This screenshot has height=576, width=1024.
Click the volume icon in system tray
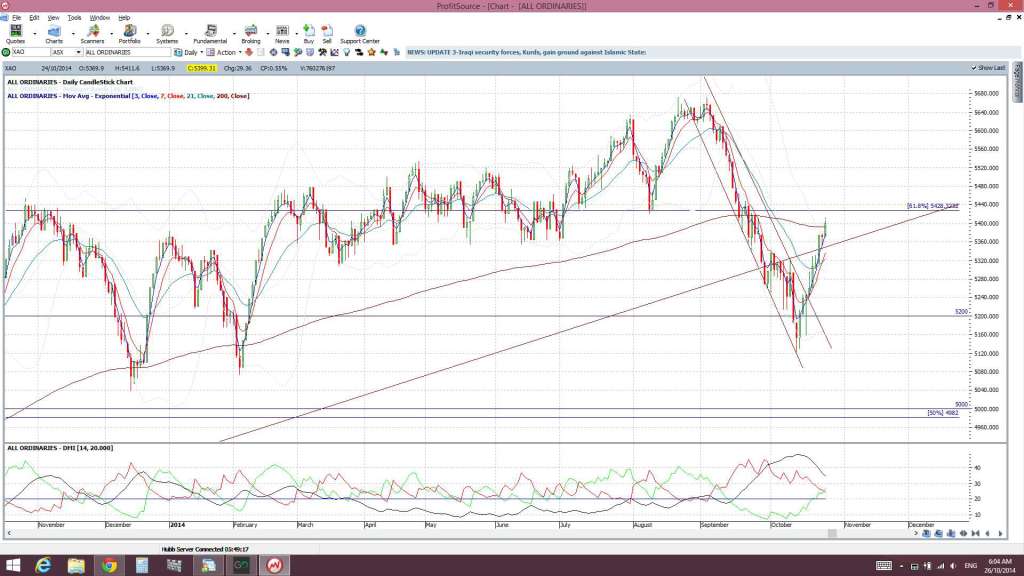953,566
